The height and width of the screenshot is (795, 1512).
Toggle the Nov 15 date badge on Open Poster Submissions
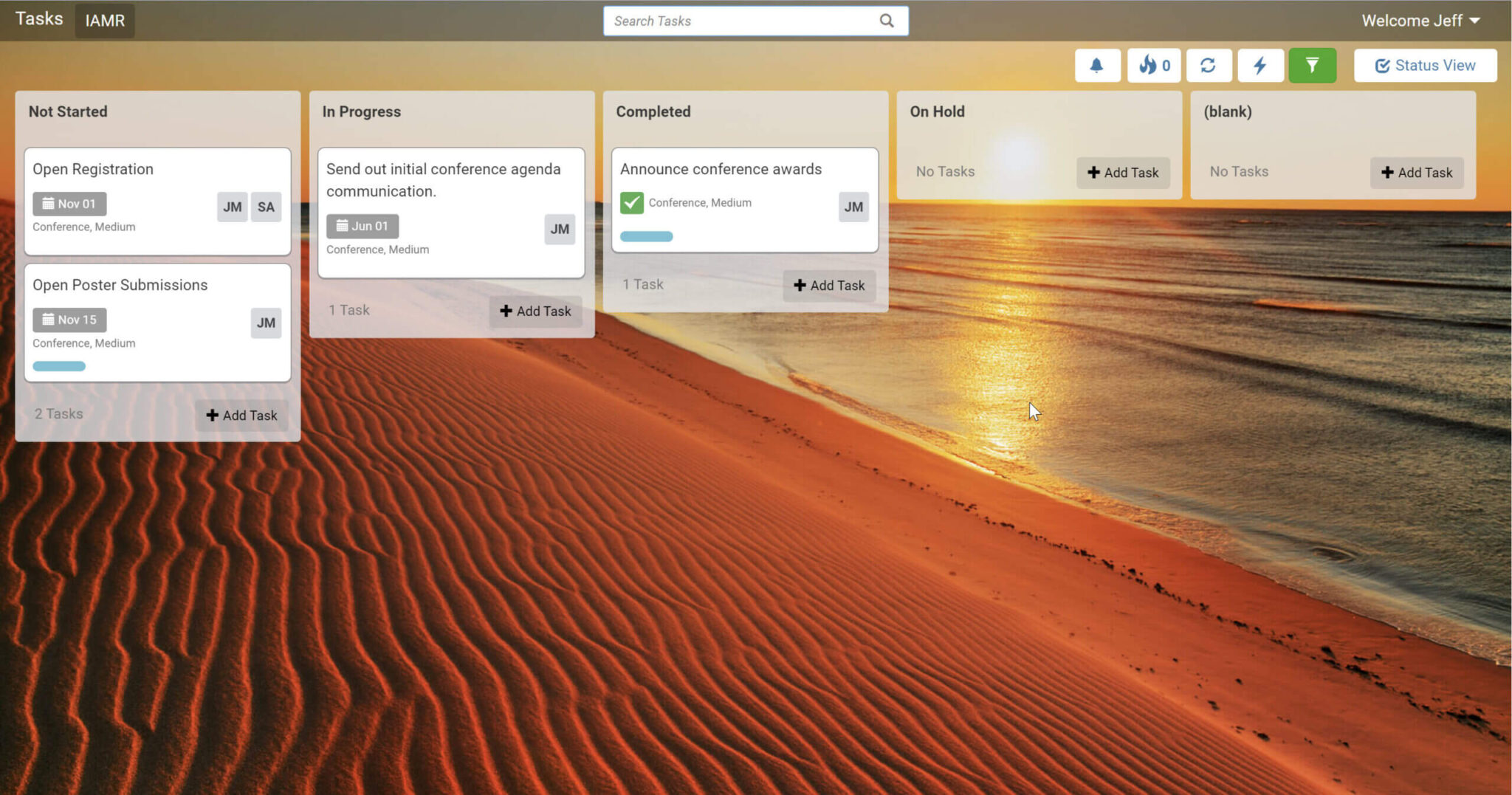tap(69, 319)
